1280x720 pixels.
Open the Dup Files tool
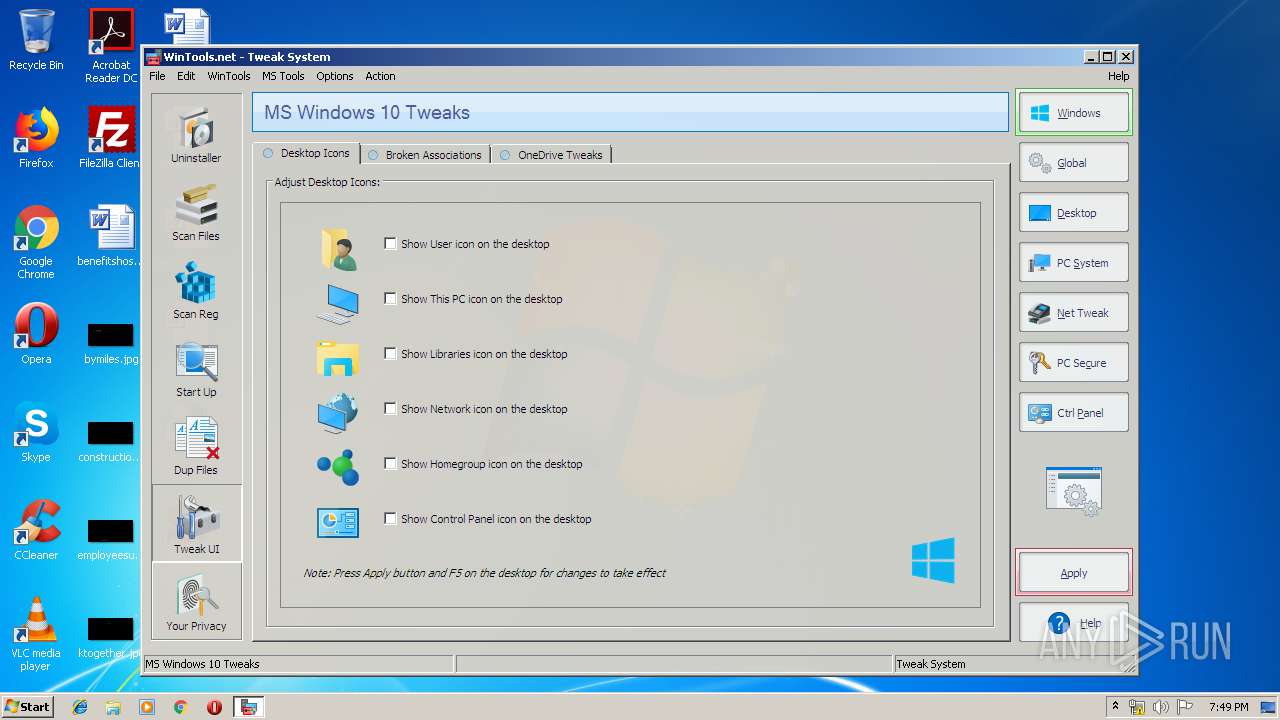coord(196,447)
